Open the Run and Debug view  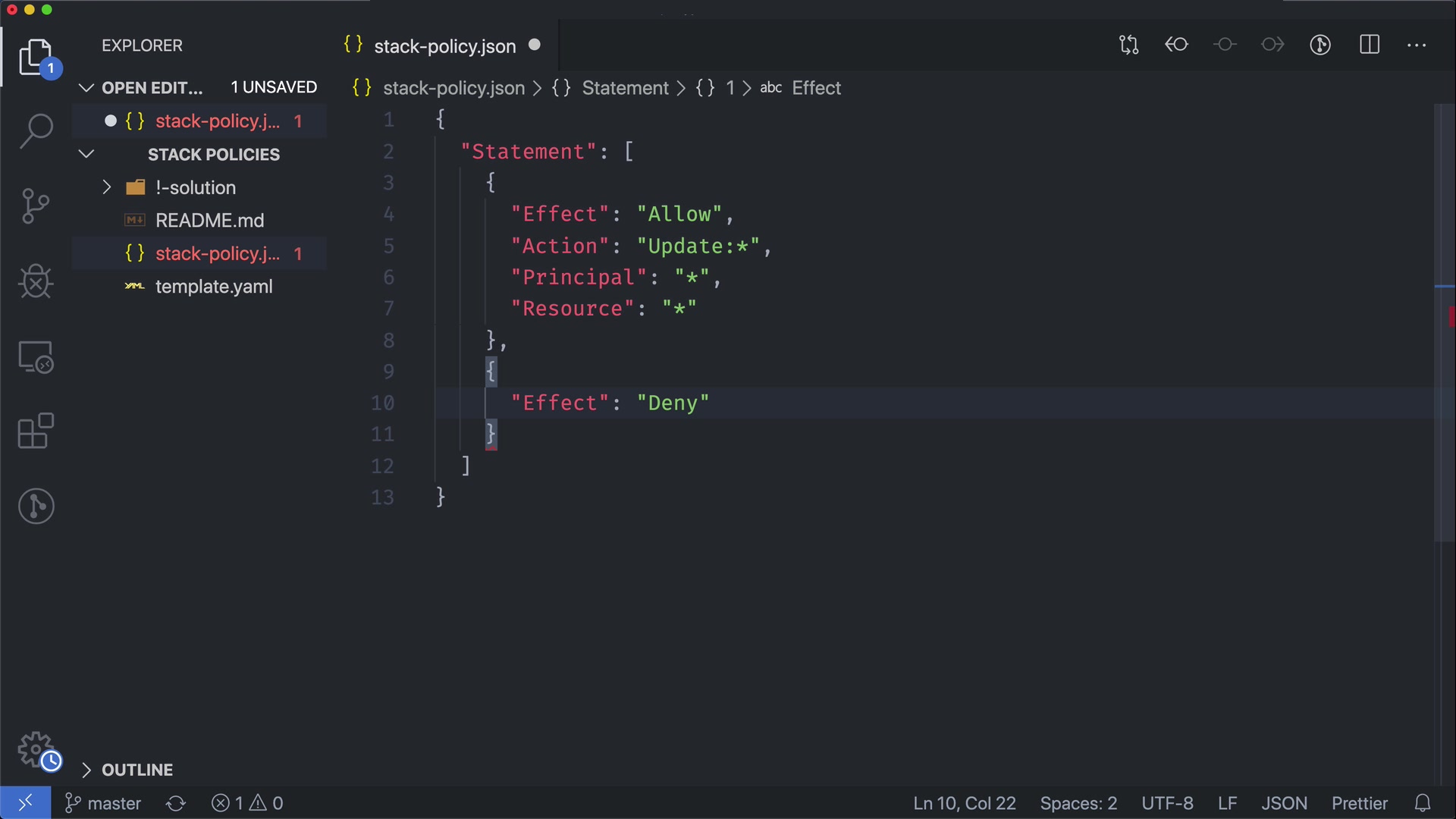pos(36,281)
